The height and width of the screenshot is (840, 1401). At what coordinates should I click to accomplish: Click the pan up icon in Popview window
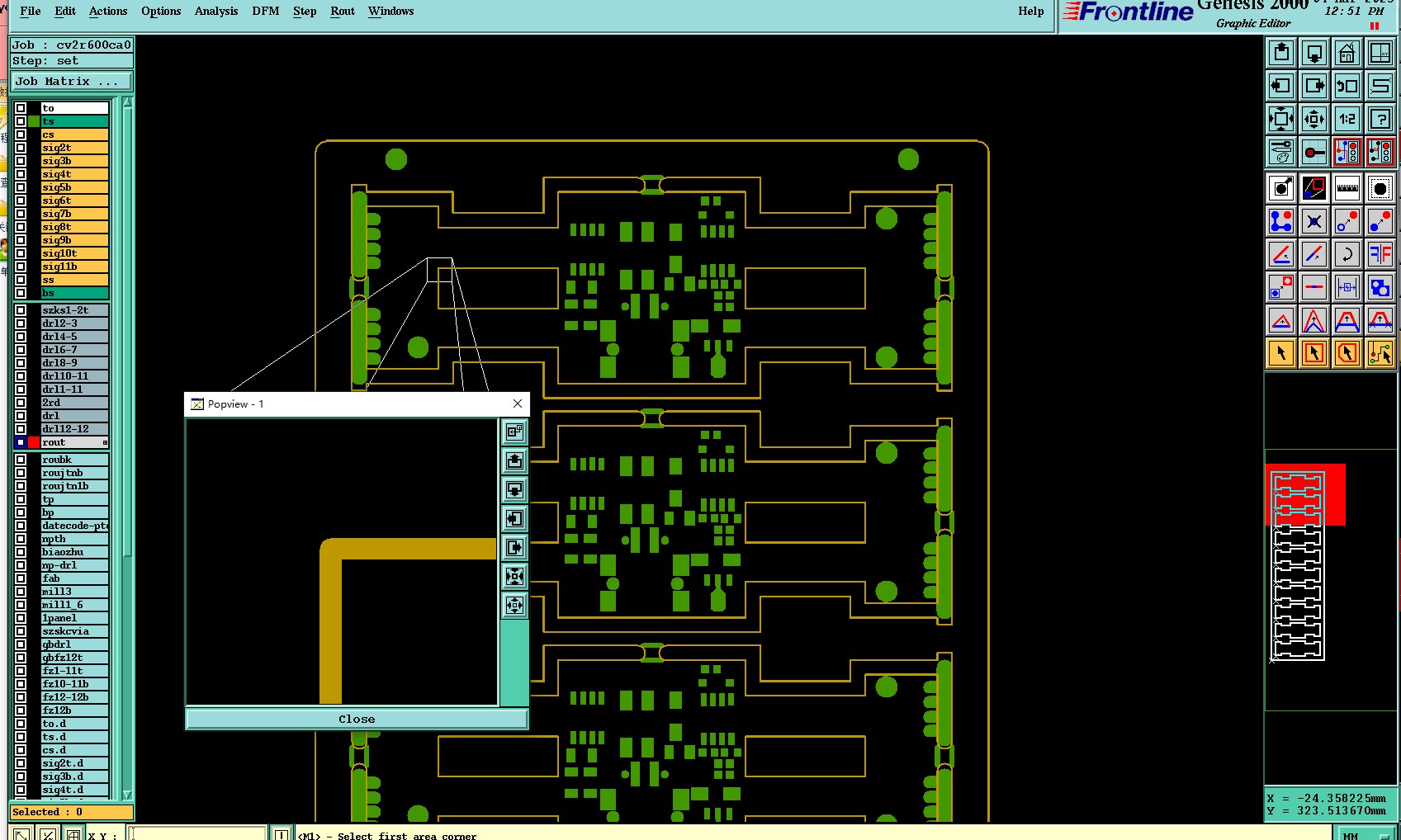coord(514,460)
